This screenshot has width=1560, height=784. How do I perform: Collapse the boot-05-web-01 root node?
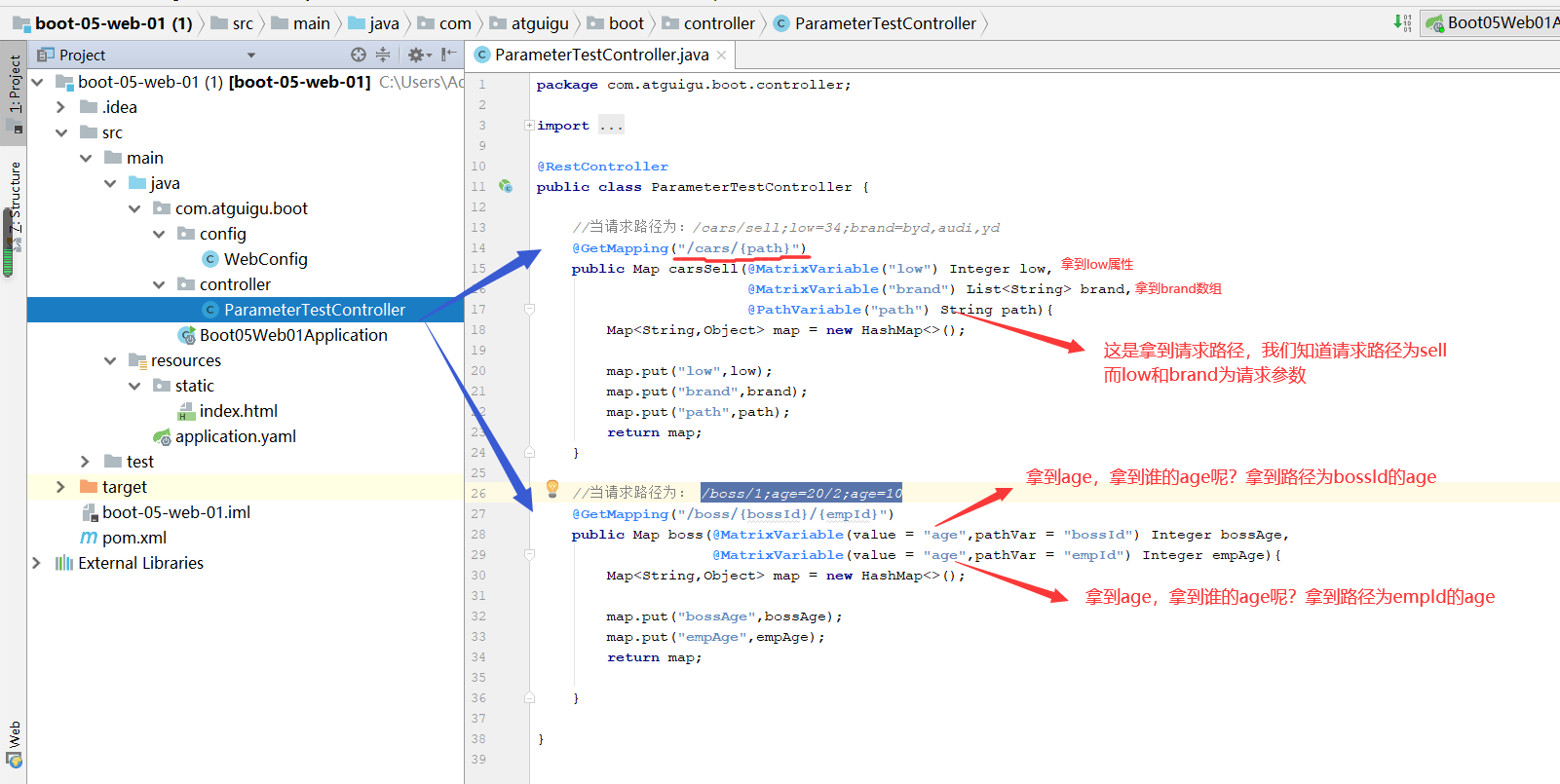pyautogui.click(x=38, y=82)
